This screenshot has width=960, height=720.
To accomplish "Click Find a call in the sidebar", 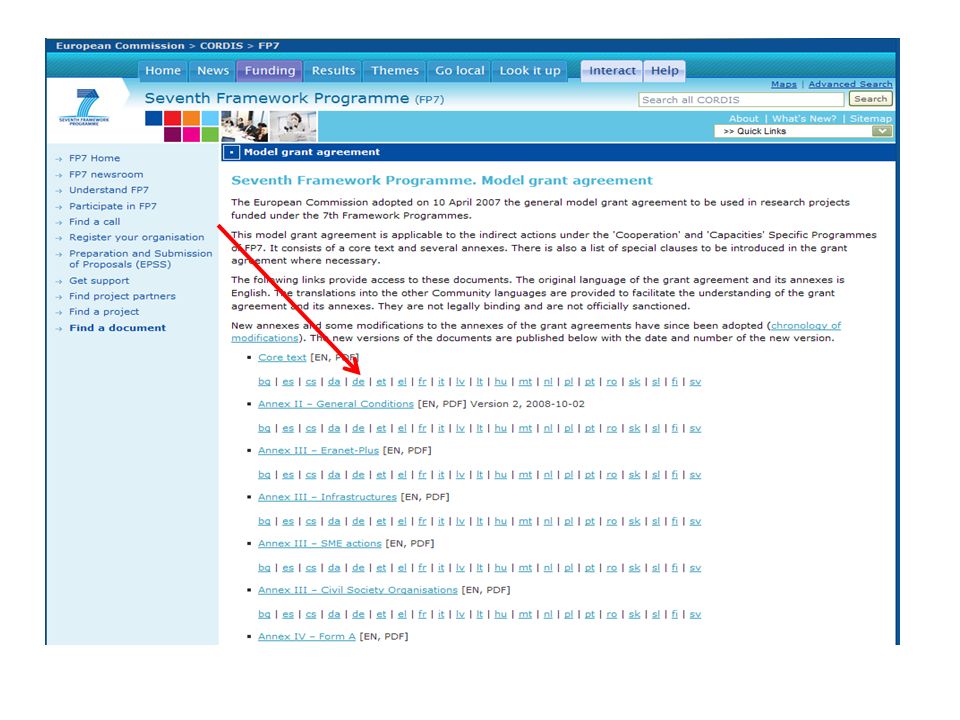I will 94,222.
